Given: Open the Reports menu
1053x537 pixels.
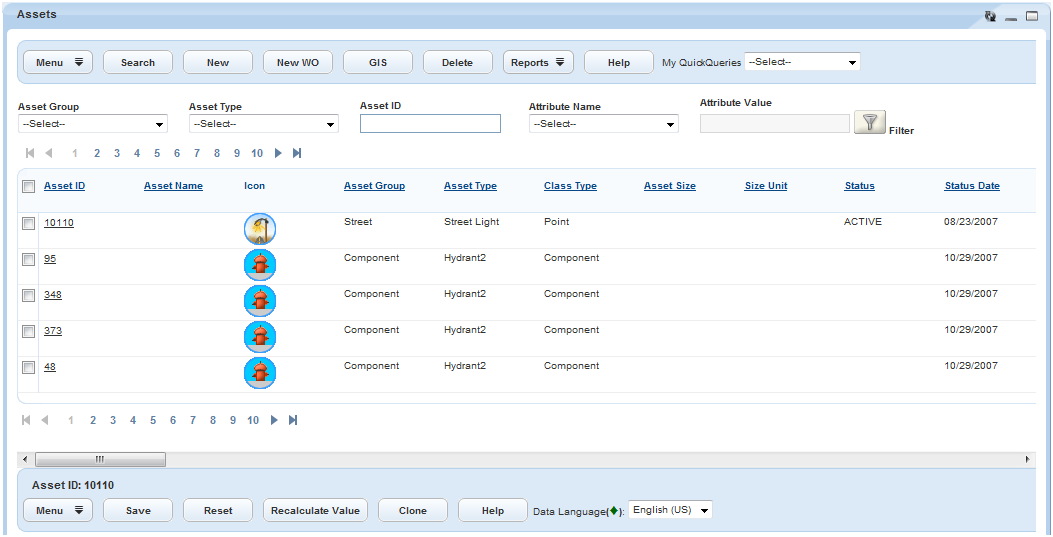Looking at the screenshot, I should pos(538,62).
